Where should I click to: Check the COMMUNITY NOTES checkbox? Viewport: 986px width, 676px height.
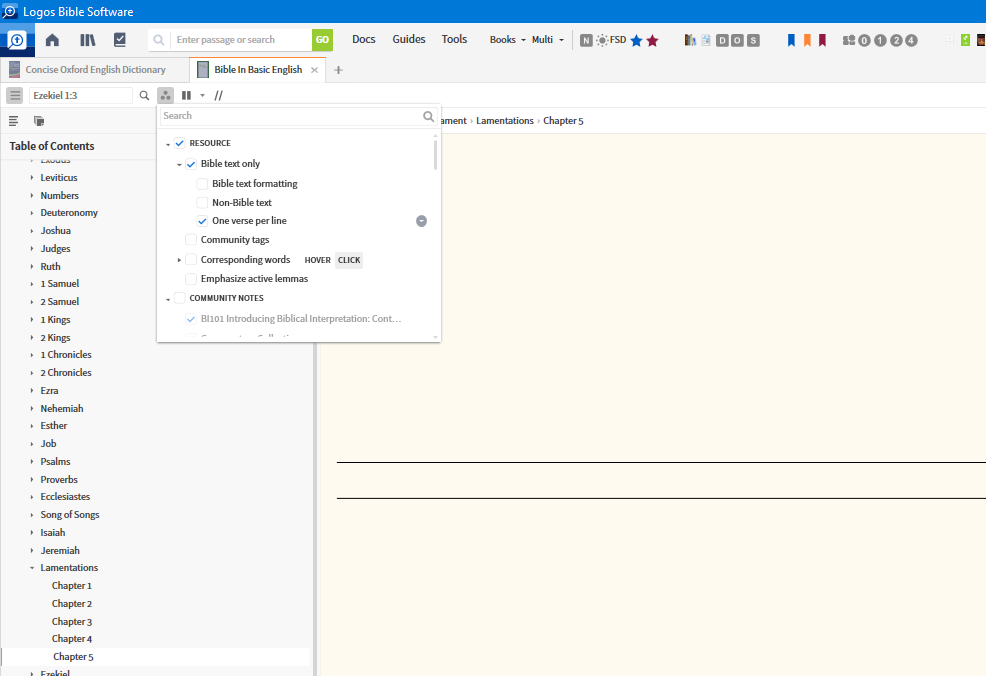[180, 298]
